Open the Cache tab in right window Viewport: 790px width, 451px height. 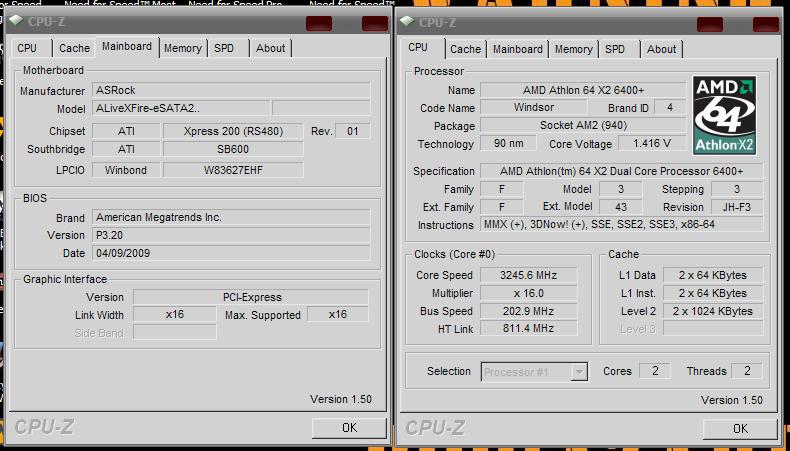click(466, 49)
